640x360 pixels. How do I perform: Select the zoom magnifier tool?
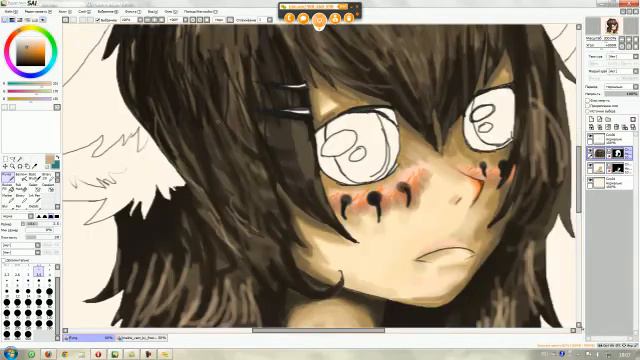coord(13,166)
